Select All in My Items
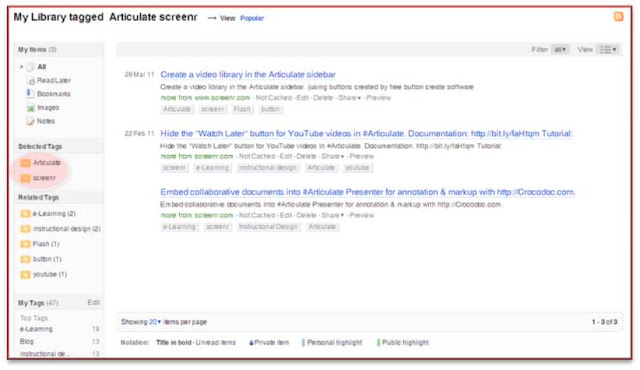 coord(42,67)
